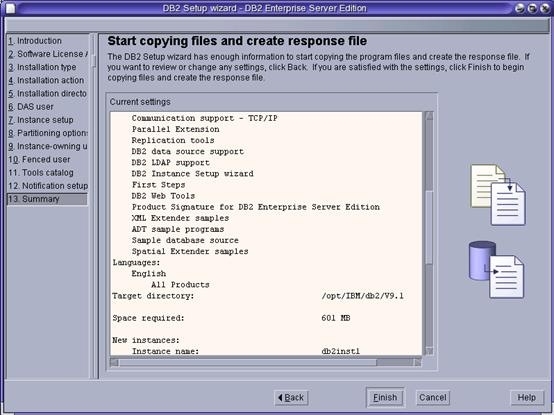Click the vertical scrollbar thumb in settings
The width and height of the screenshot is (554, 415).
click(429, 228)
